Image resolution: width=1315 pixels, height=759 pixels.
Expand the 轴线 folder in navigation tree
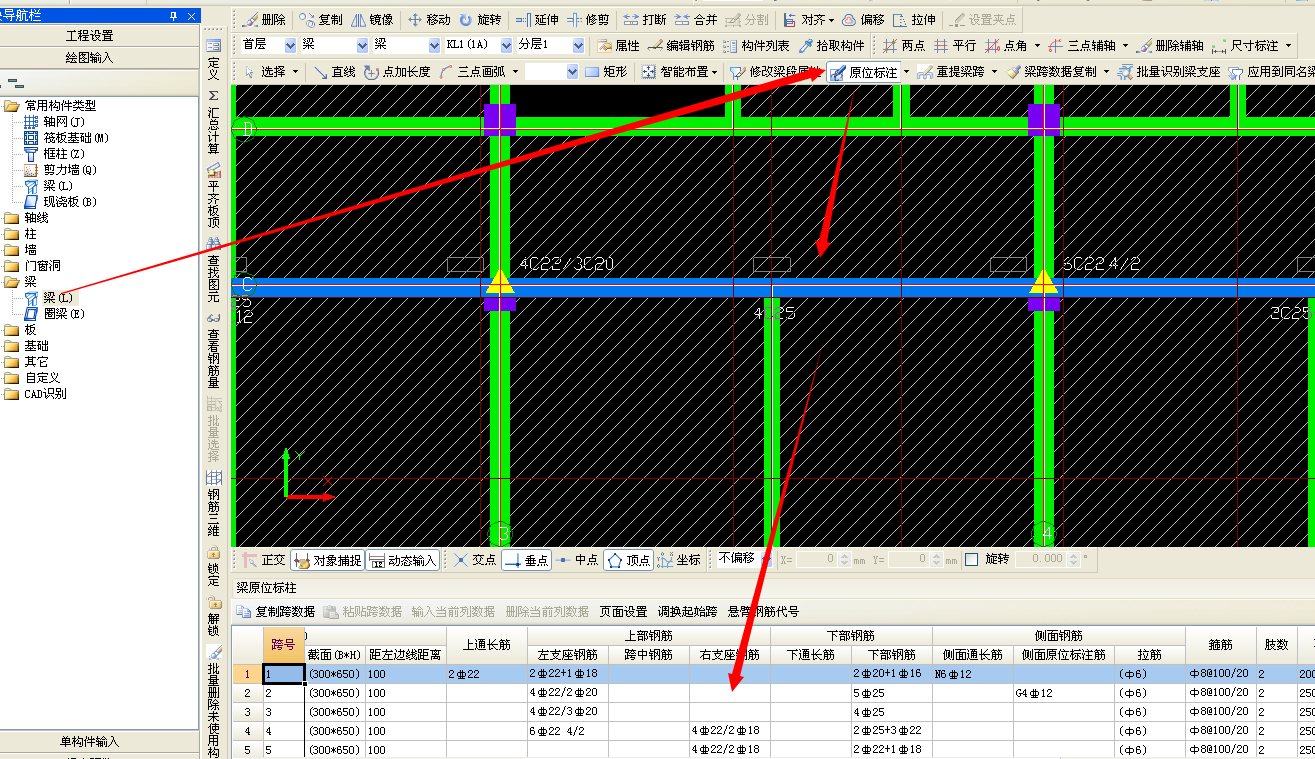click(x=12, y=218)
